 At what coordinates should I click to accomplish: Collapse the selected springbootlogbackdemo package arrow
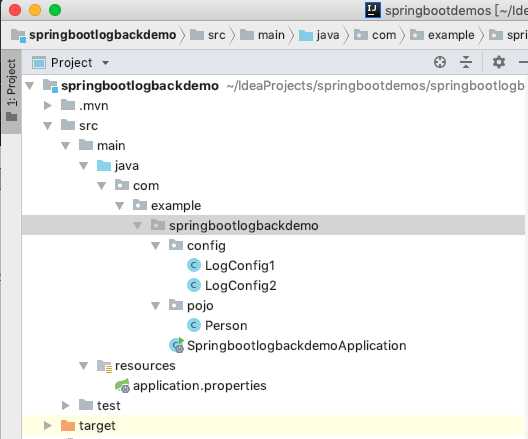point(137,226)
